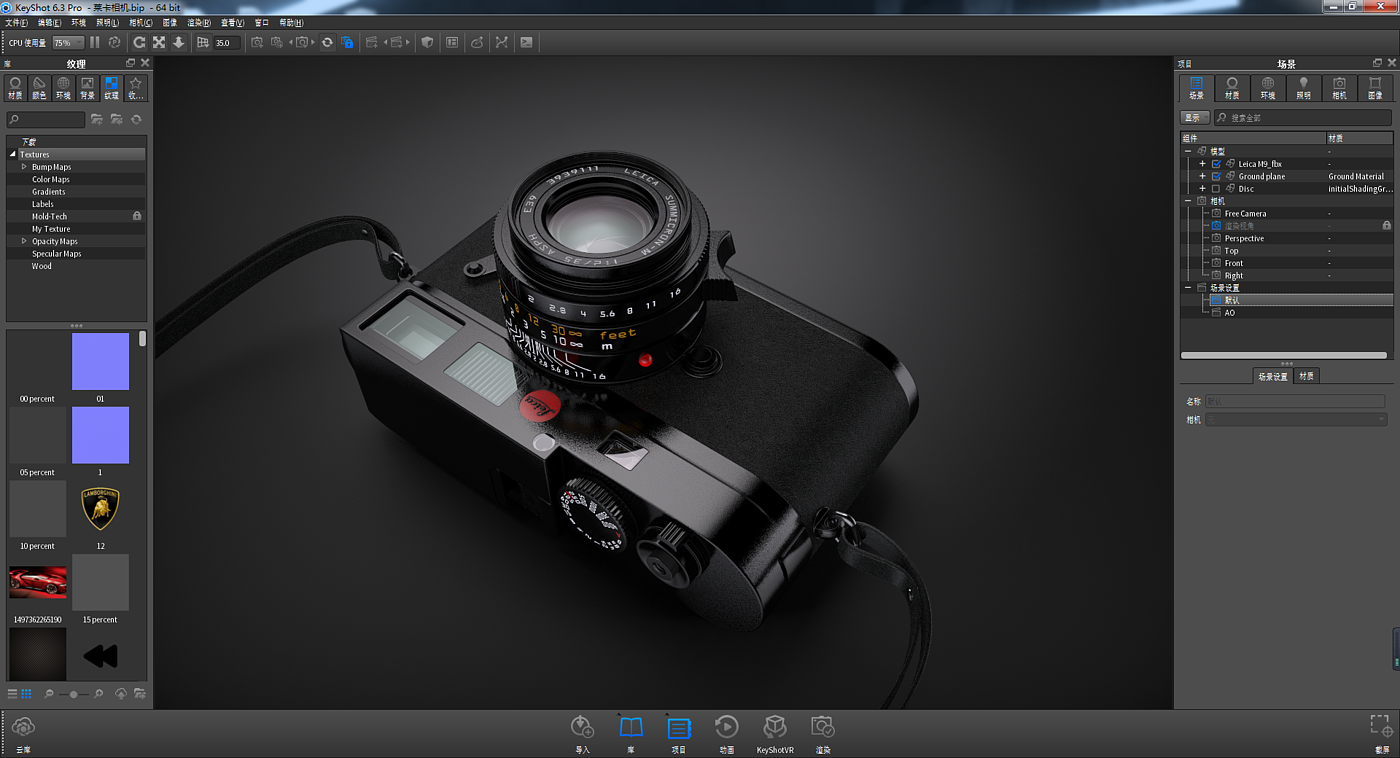Screen dimensions: 1400x758
Task: Disable the Ground plane checkbox
Action: pyautogui.click(x=1216, y=176)
